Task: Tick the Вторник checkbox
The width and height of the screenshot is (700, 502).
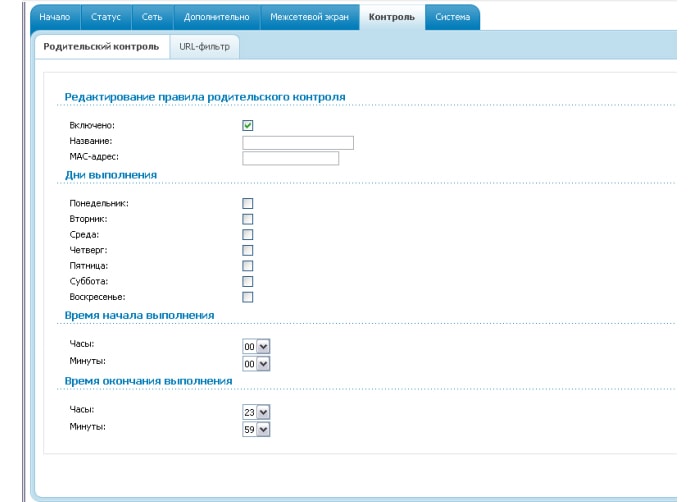Action: pyautogui.click(x=248, y=219)
